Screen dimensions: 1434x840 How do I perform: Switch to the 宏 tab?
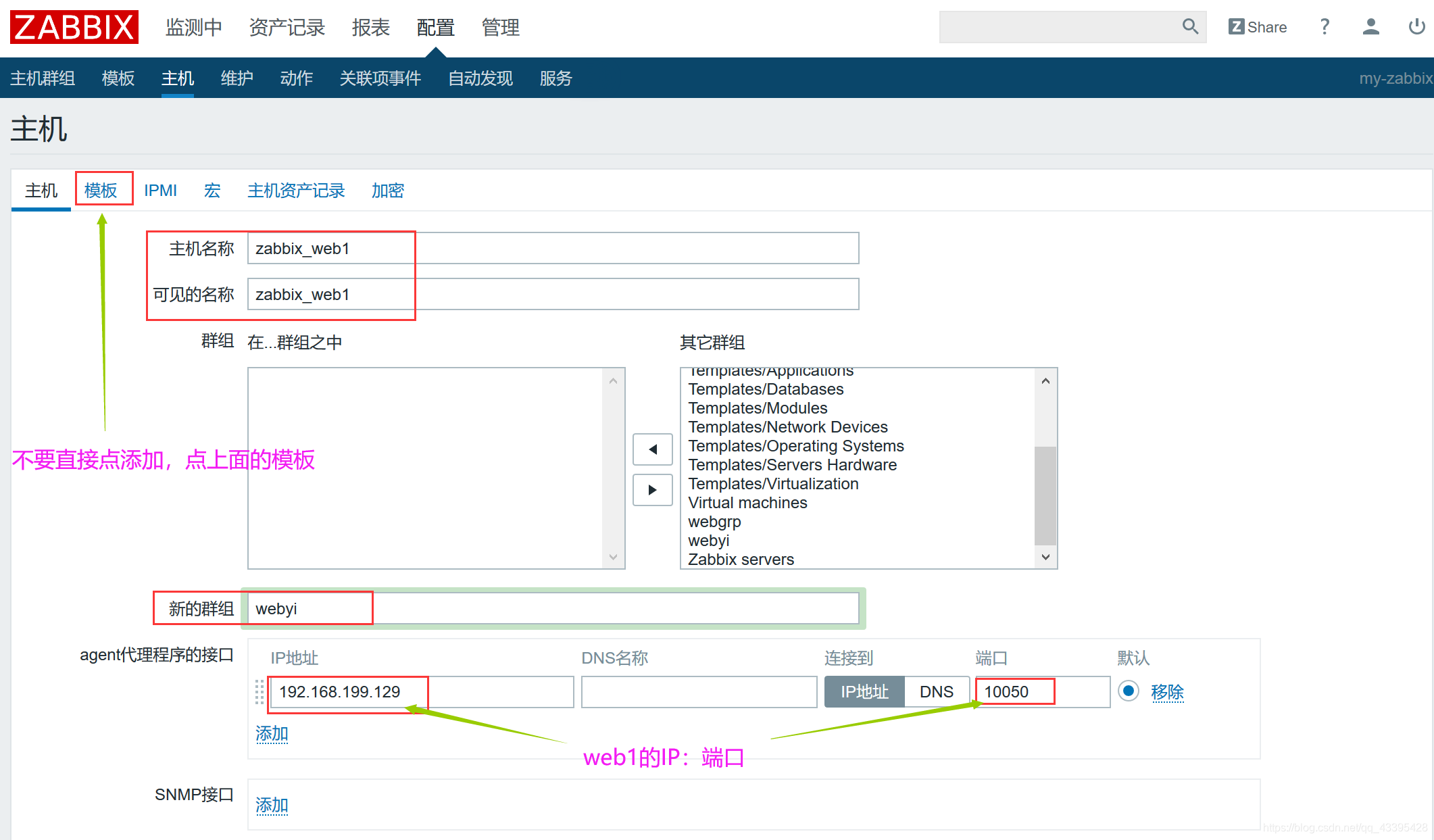[x=212, y=191]
